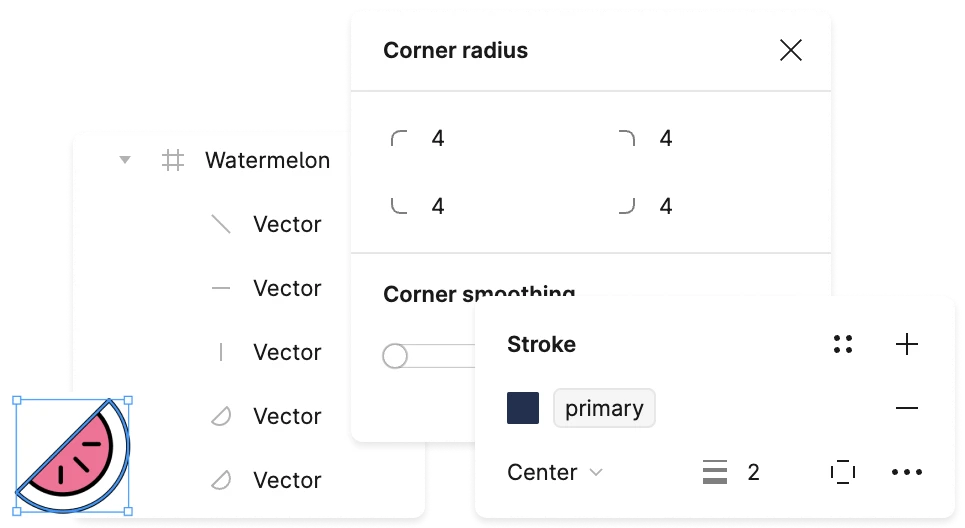Click the dark navy stroke color swatch
Viewport: 965px width, 528px height.
coord(523,408)
